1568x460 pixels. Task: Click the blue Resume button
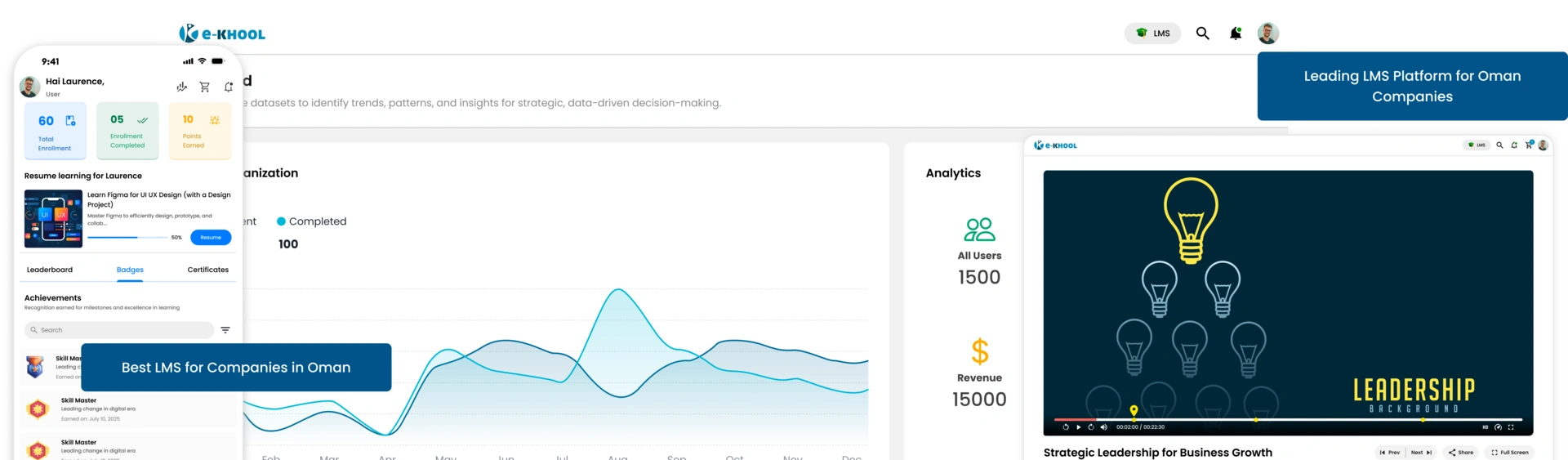tap(211, 238)
